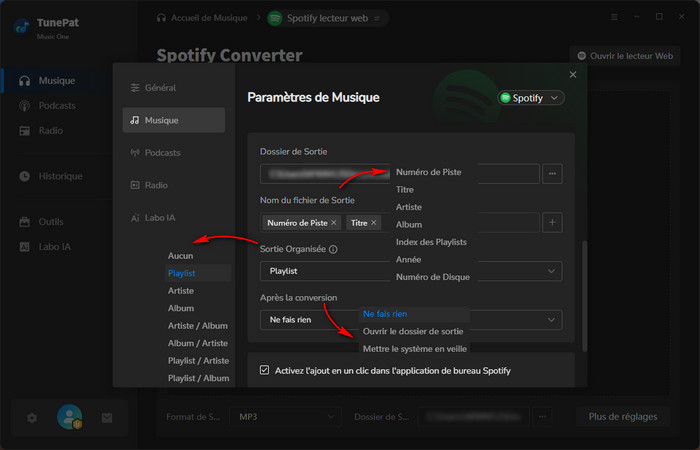Browse bottom bar output folder ellipsis
The width and height of the screenshot is (700, 450).
pyautogui.click(x=542, y=417)
